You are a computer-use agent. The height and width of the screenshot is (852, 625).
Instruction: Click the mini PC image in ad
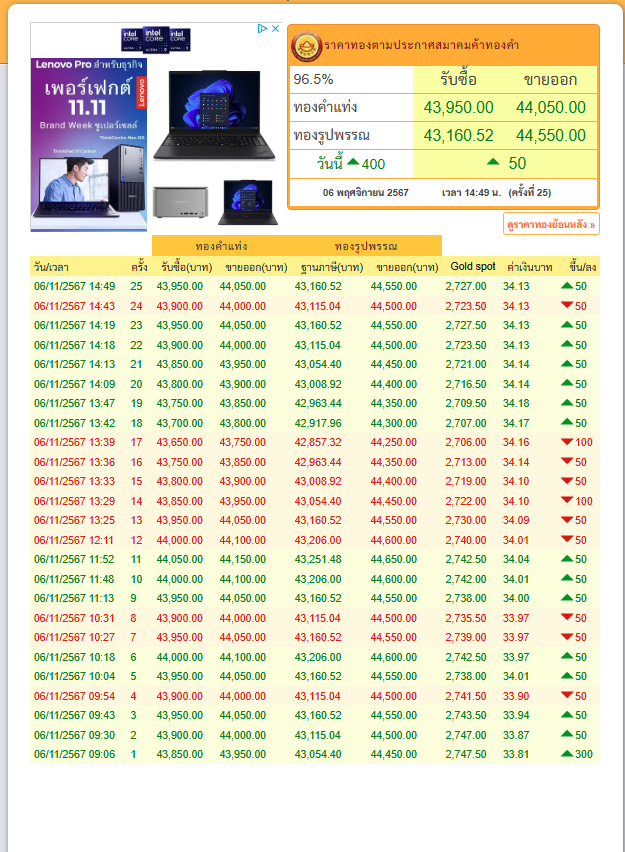(180, 204)
